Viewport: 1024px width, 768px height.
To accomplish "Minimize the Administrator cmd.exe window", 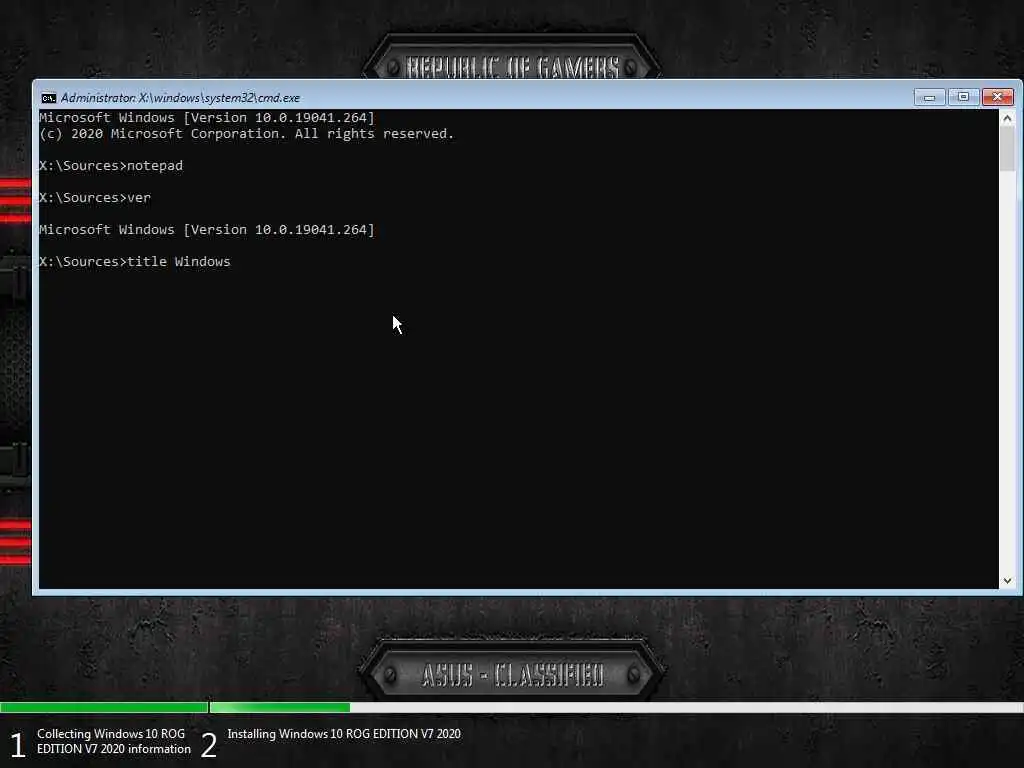I will 929,97.
